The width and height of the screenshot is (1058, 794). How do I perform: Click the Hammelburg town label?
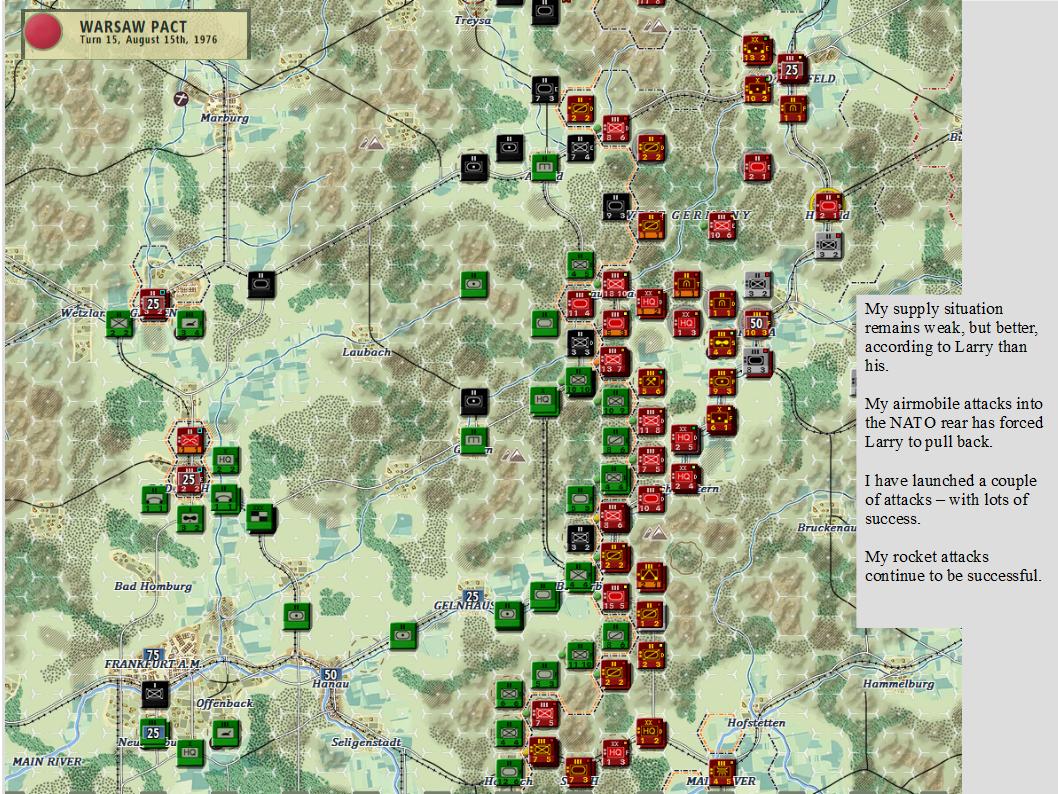(899, 684)
